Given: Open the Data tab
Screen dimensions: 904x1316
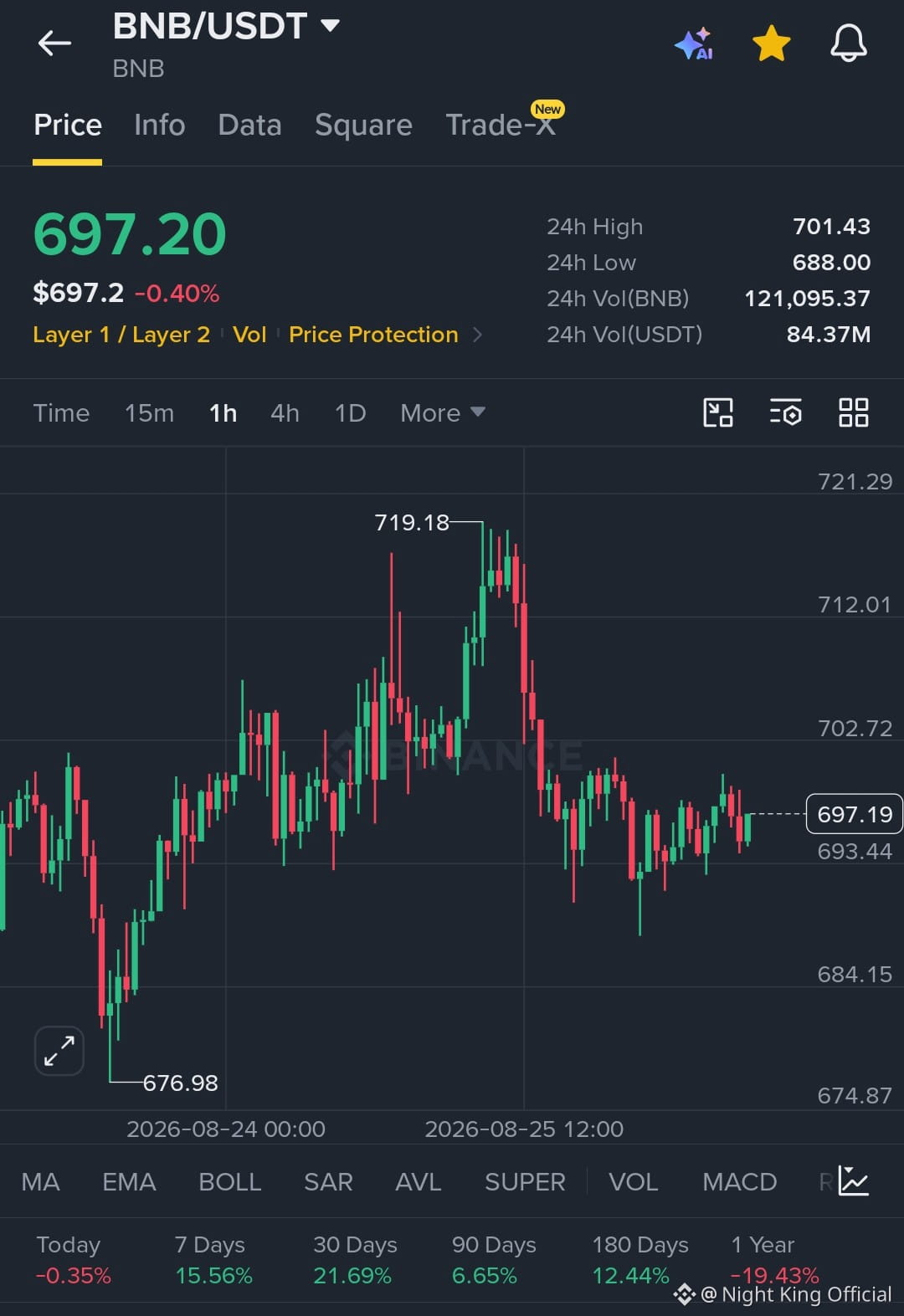Looking at the screenshot, I should click(x=249, y=125).
